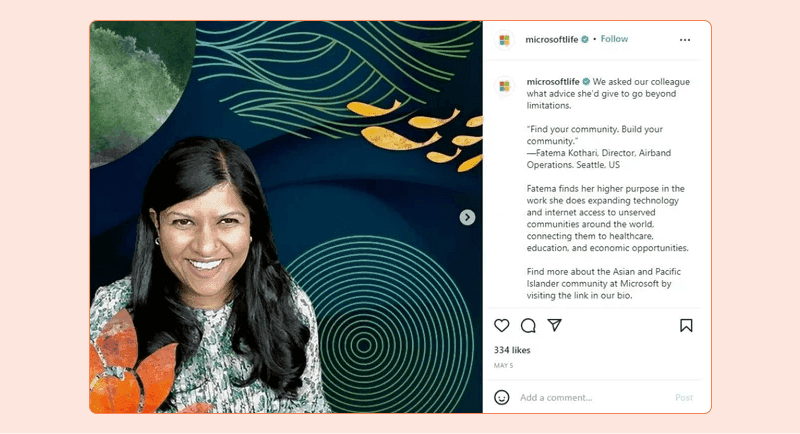Image resolution: width=800 pixels, height=434 pixels.
Task: Like the post with the heart icon
Action: (x=502, y=325)
